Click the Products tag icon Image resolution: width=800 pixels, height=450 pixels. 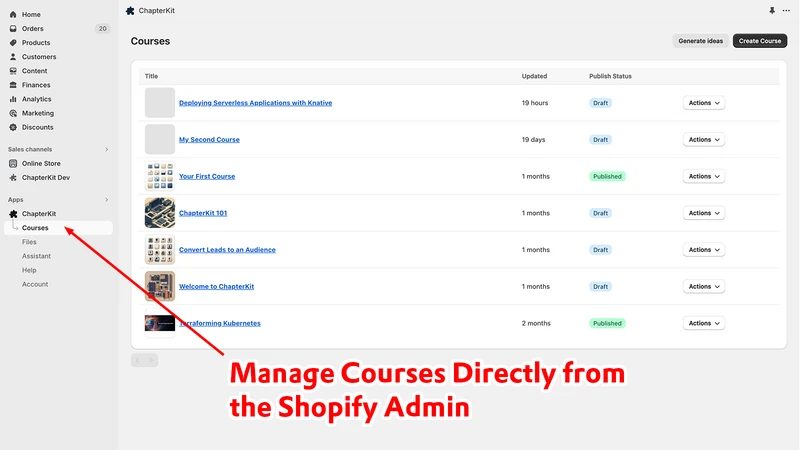click(x=13, y=43)
